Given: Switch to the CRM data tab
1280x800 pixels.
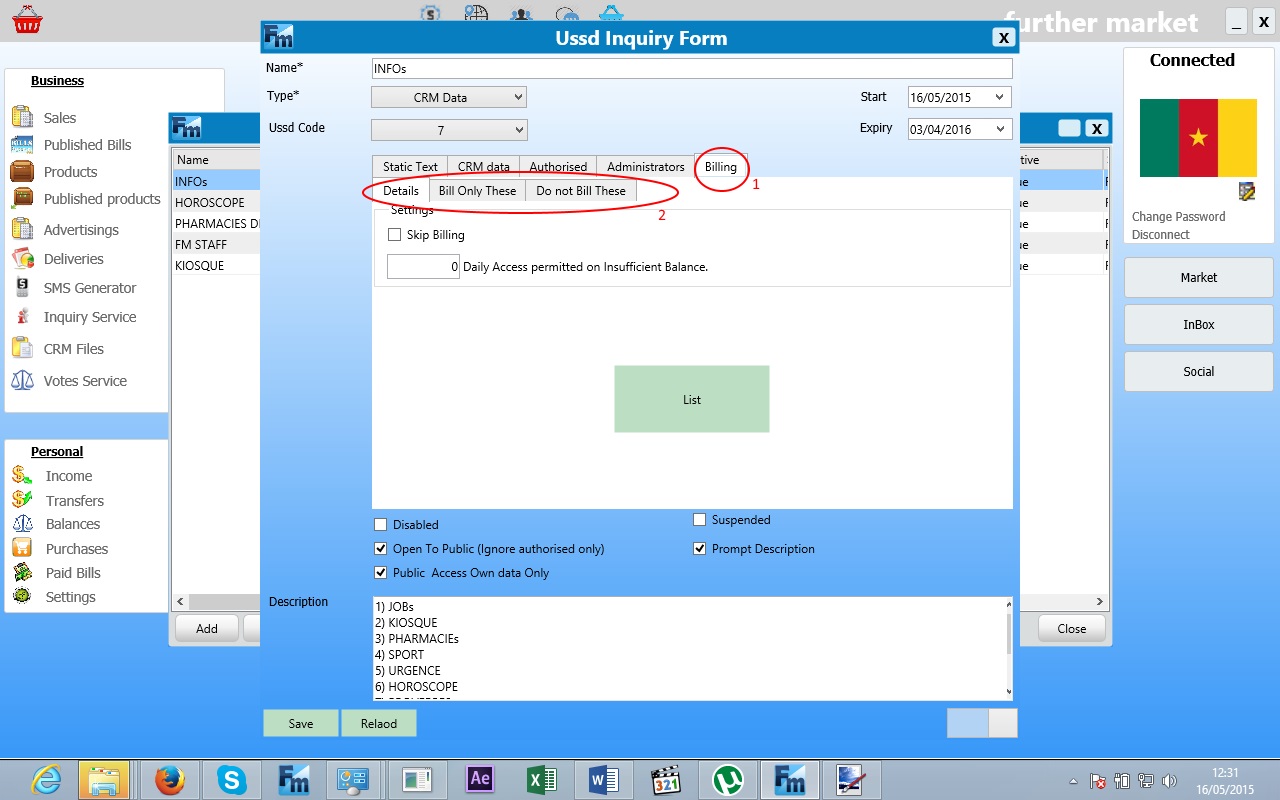Looking at the screenshot, I should pos(484,167).
